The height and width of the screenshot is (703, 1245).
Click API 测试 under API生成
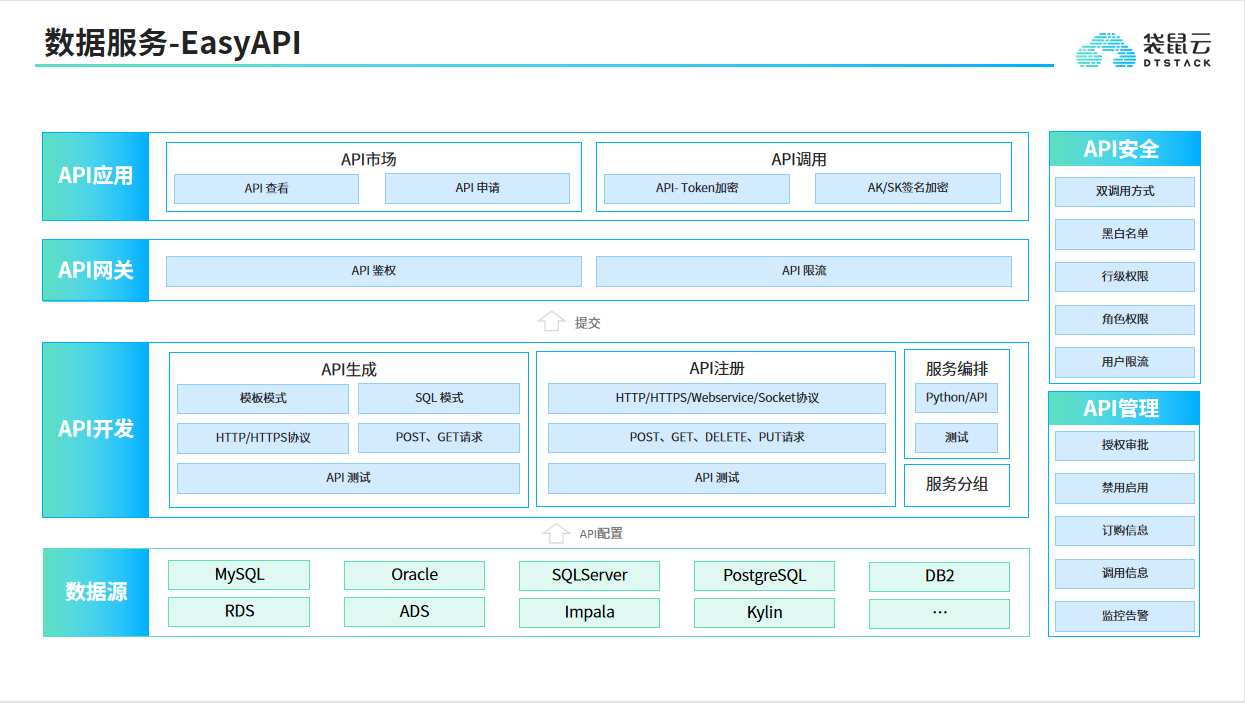coord(348,478)
